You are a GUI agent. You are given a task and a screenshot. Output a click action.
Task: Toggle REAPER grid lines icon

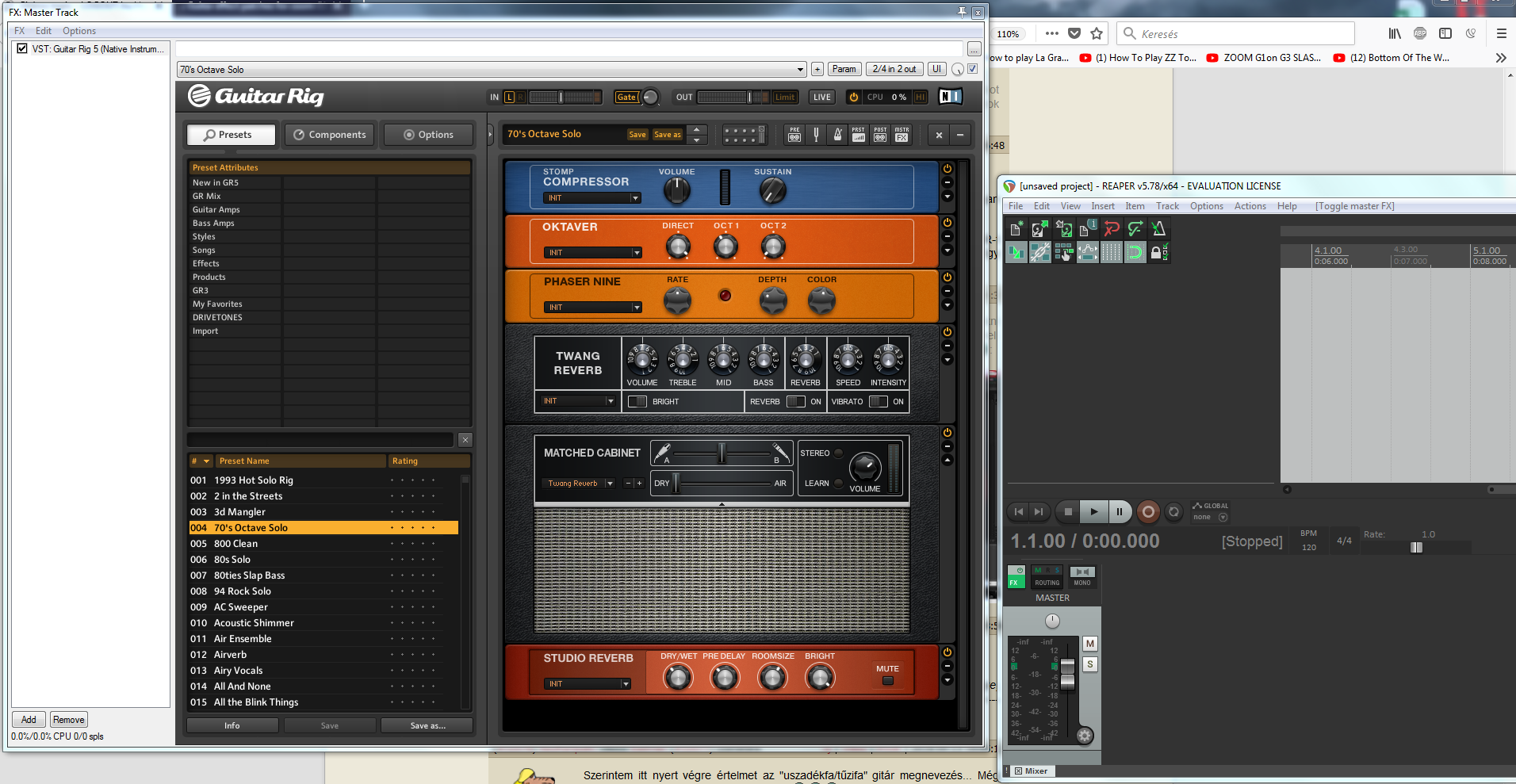pos(1112,253)
